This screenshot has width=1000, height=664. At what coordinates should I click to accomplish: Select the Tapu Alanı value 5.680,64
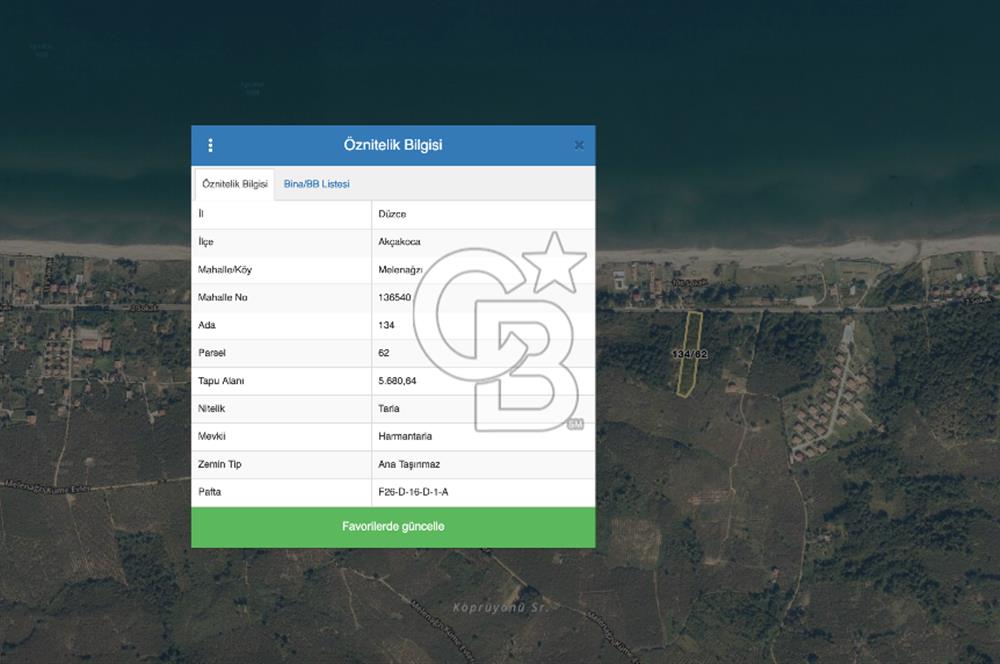397,381
